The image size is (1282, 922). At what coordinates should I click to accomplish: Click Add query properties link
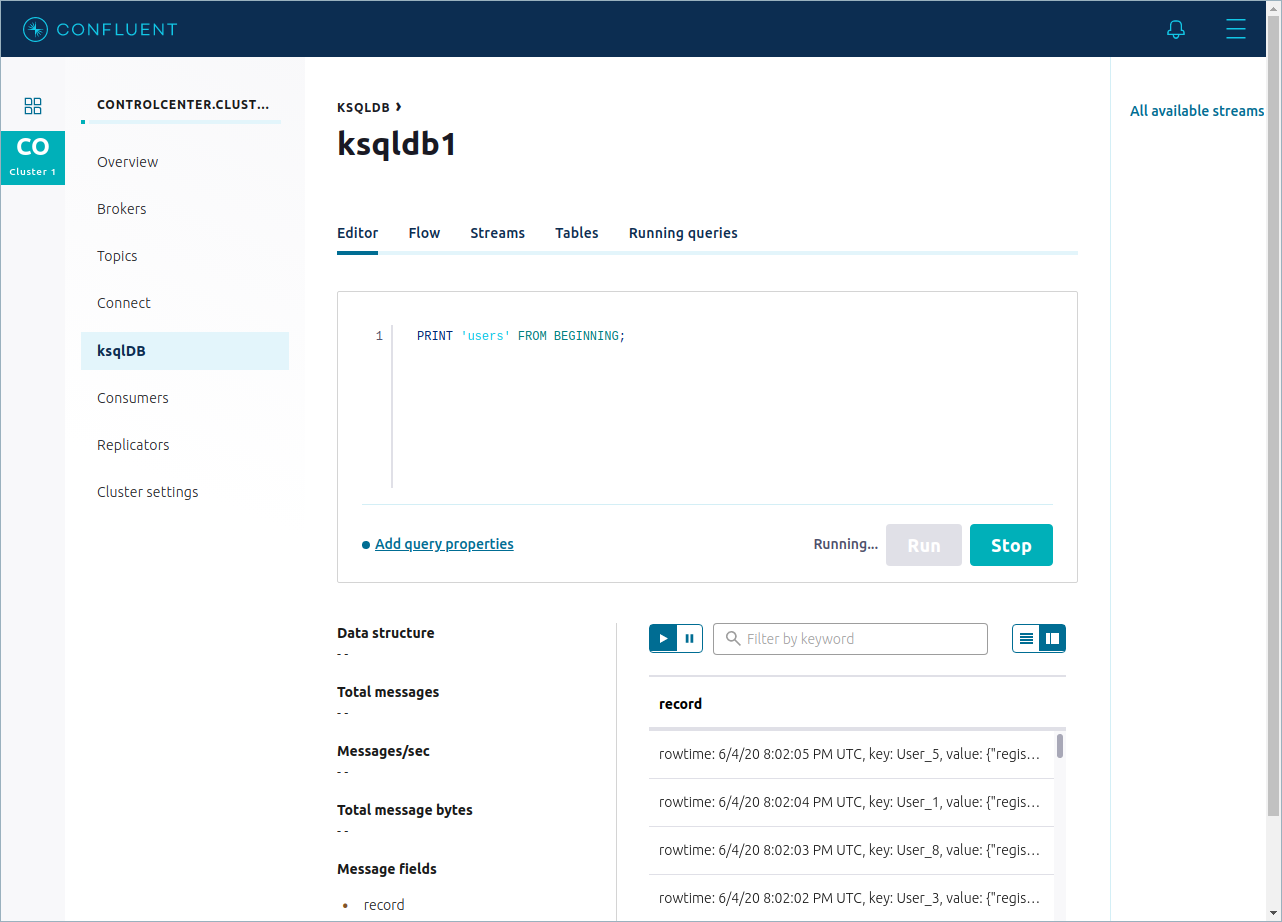point(444,544)
